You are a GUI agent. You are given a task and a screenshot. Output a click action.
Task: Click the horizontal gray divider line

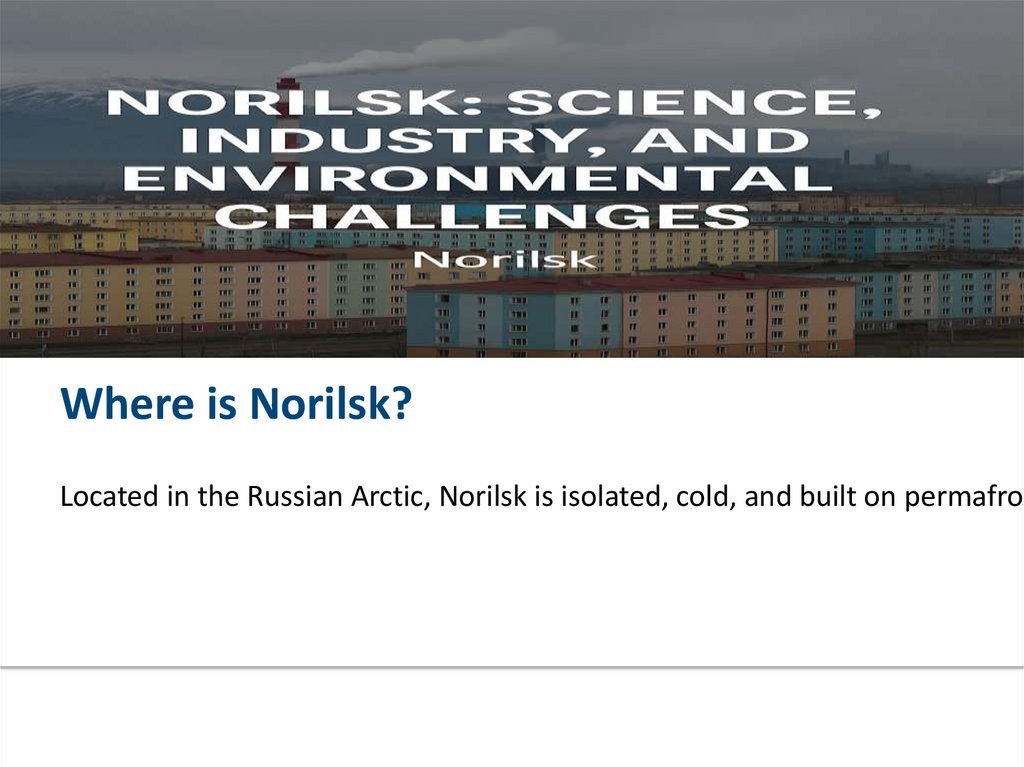[512, 666]
